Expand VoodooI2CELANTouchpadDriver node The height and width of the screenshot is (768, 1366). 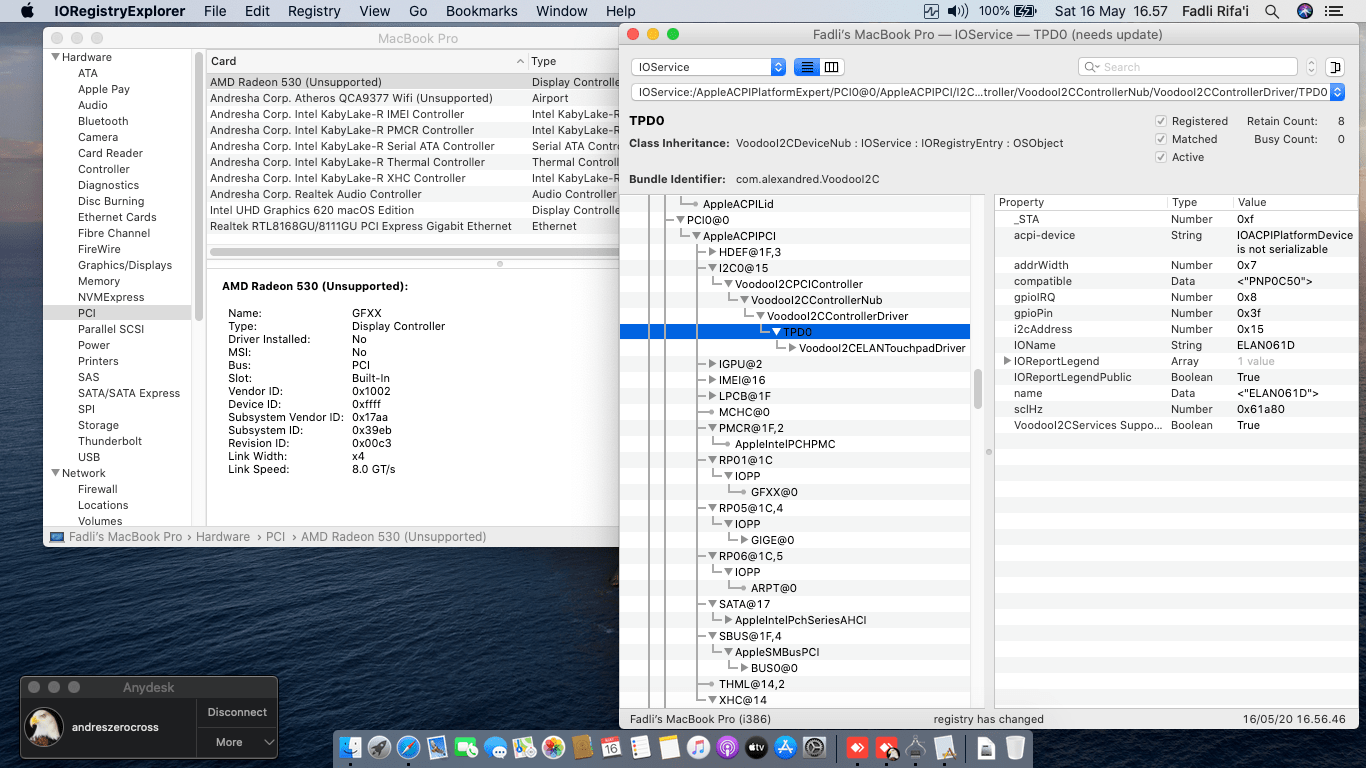[x=792, y=348]
